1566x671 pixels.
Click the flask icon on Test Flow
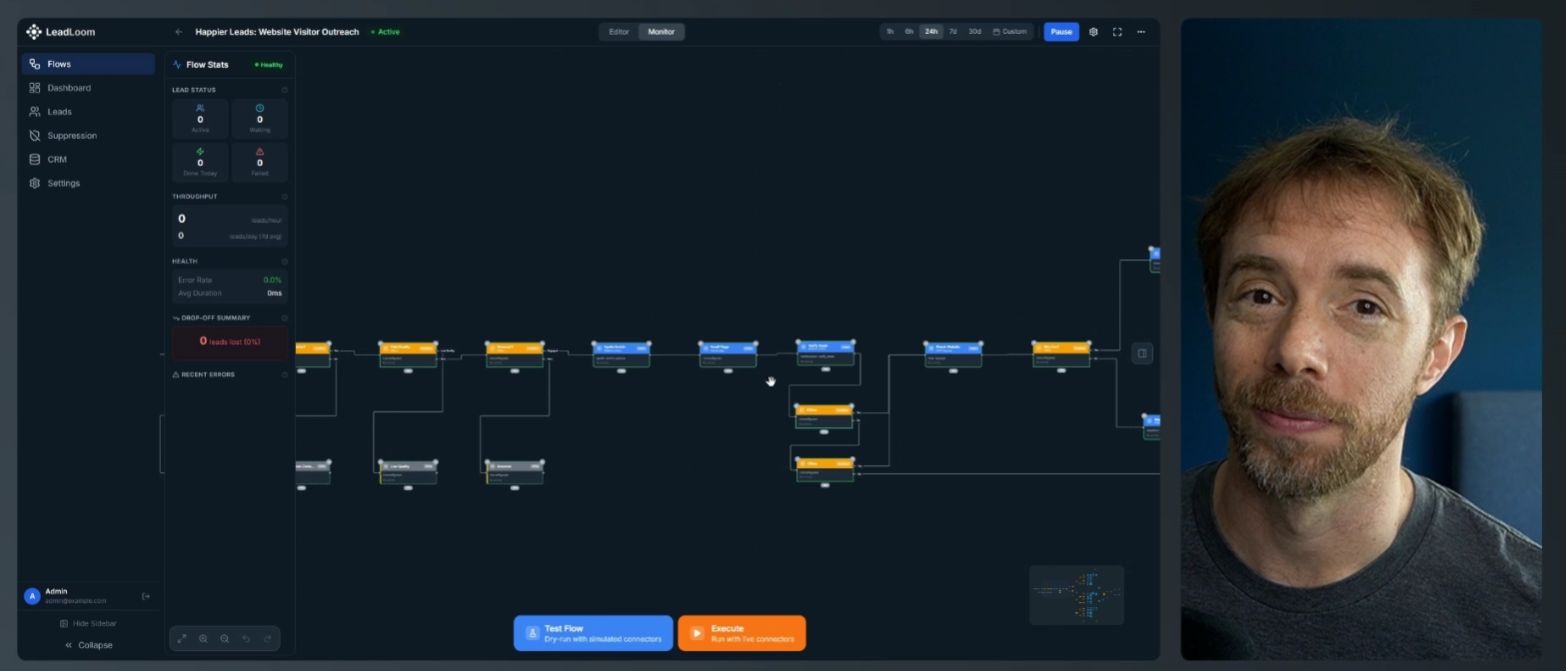point(533,633)
